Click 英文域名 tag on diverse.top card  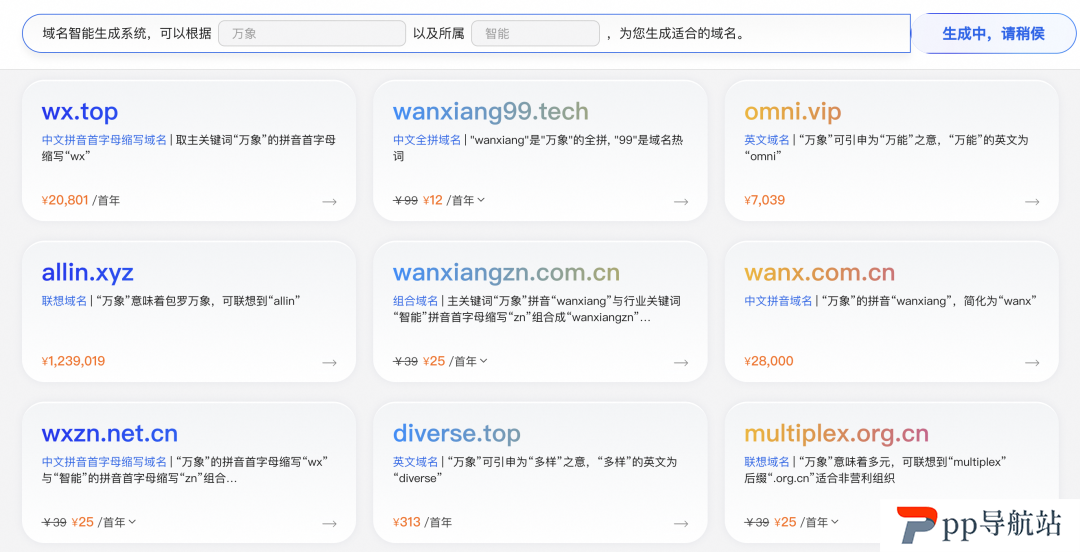point(415,462)
